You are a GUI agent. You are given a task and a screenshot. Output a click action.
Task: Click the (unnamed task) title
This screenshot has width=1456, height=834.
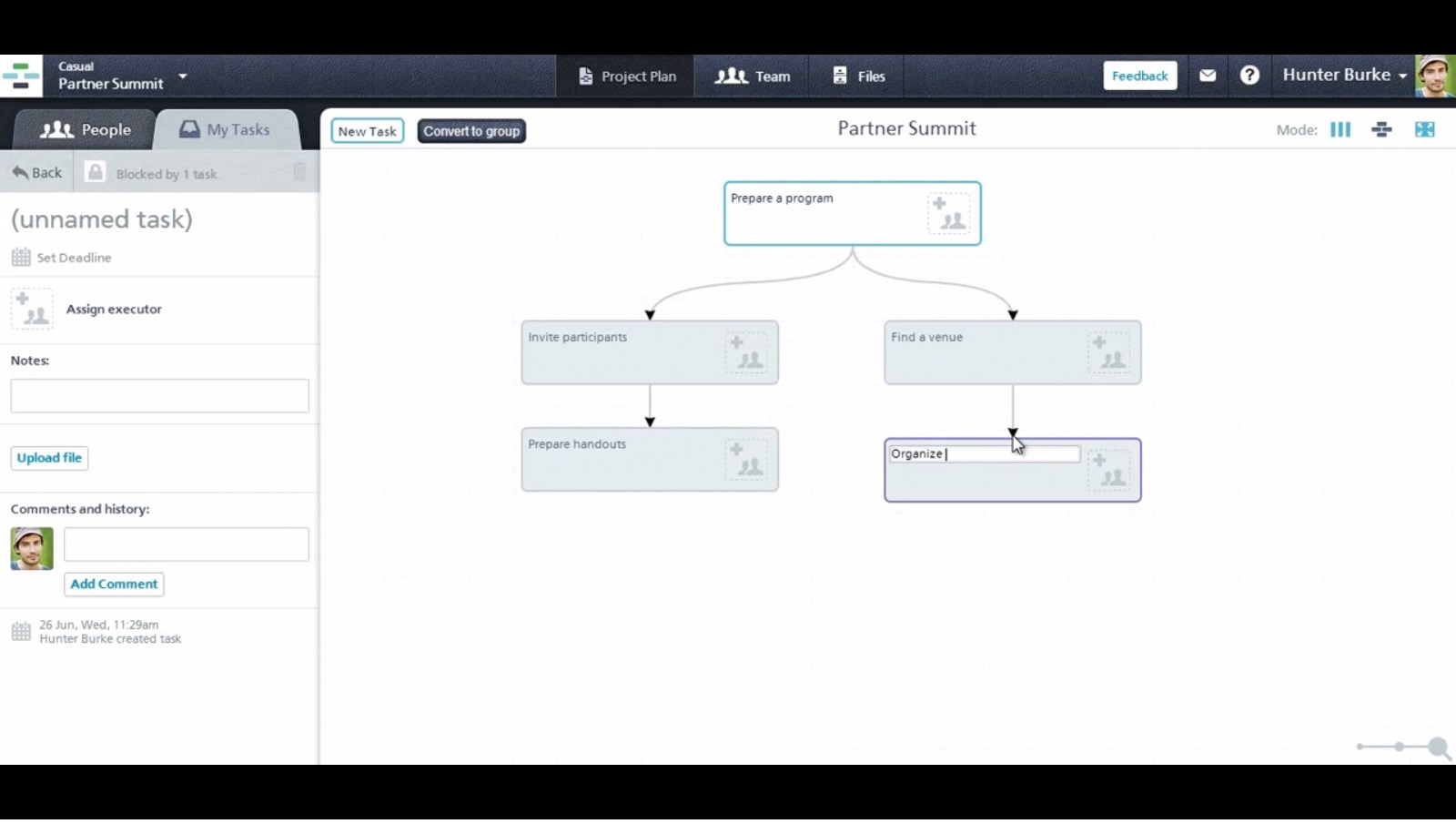coord(102,219)
